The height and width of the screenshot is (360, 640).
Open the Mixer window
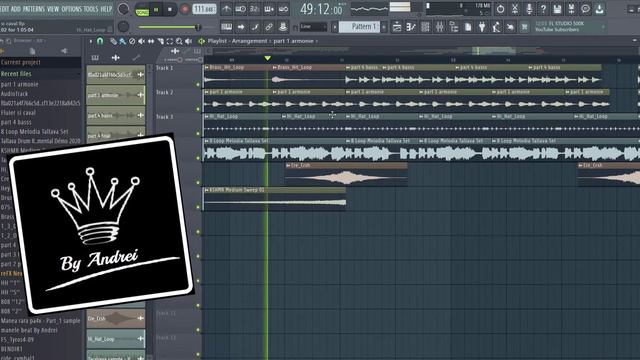(440, 27)
